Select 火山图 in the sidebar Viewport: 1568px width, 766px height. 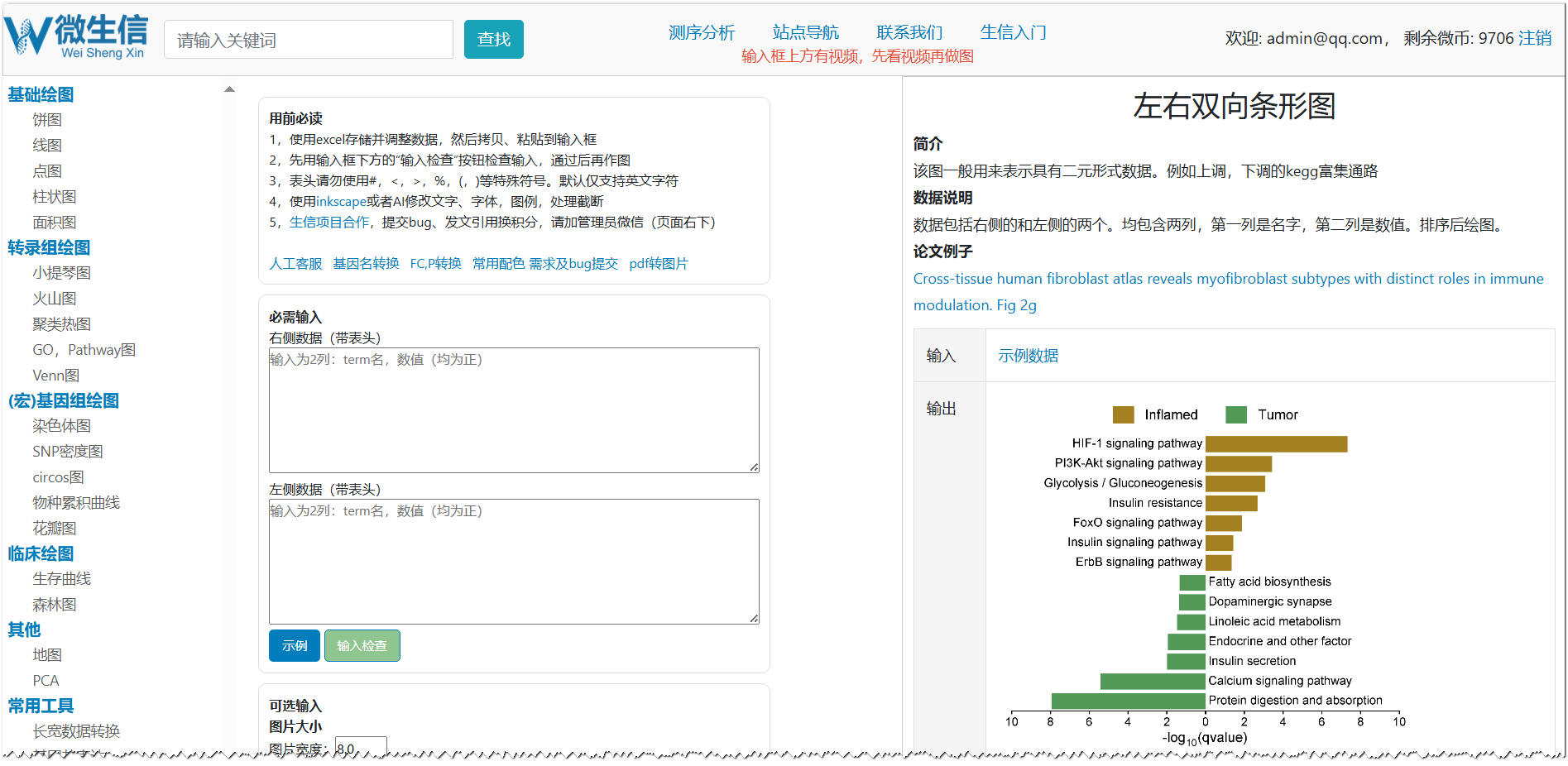(x=55, y=299)
